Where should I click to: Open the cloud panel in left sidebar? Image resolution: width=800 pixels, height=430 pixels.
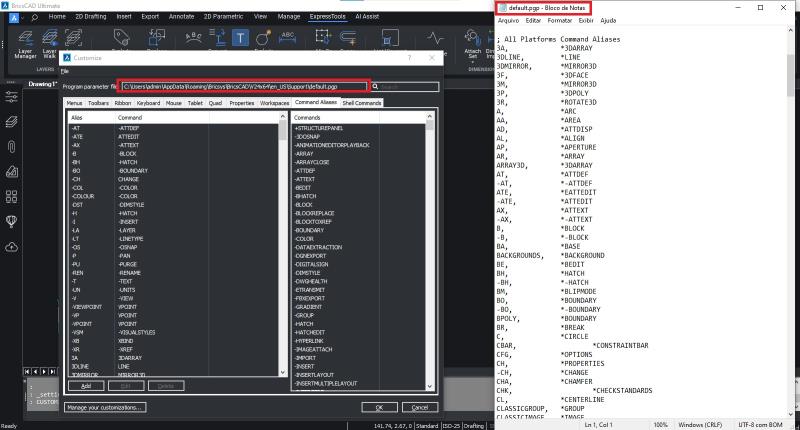pyautogui.click(x=12, y=246)
